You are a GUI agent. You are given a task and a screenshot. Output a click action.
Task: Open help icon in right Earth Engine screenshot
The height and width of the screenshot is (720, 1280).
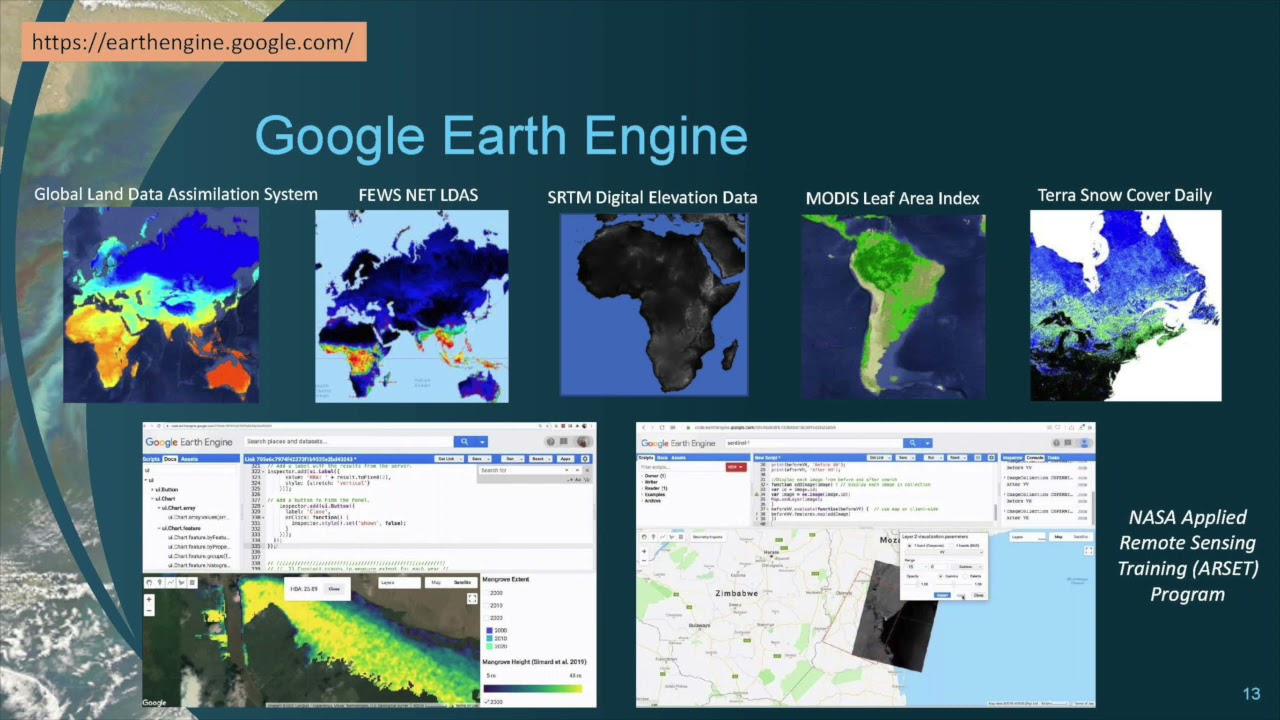point(1056,443)
